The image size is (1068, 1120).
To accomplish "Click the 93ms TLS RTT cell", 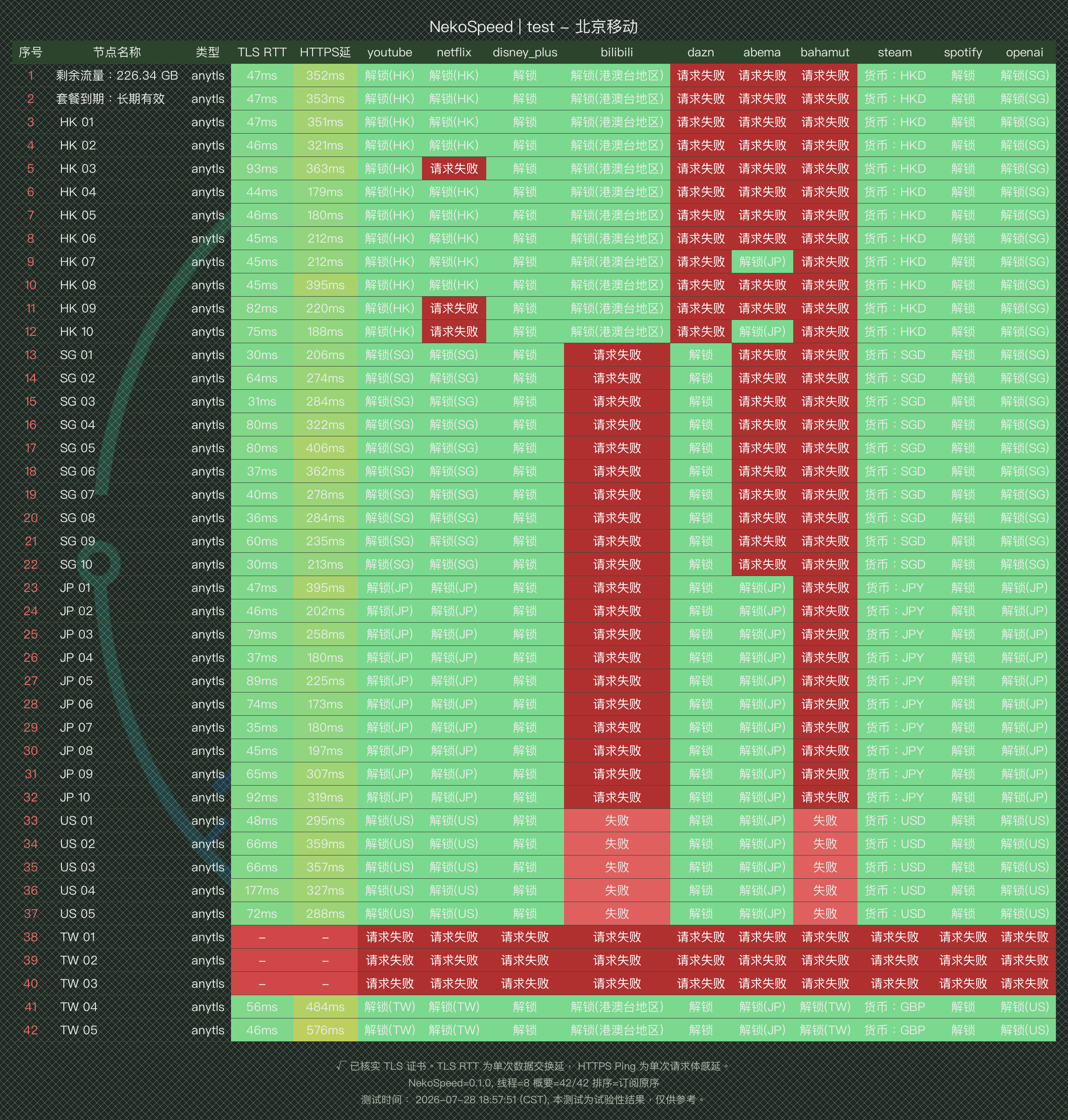I will point(262,169).
